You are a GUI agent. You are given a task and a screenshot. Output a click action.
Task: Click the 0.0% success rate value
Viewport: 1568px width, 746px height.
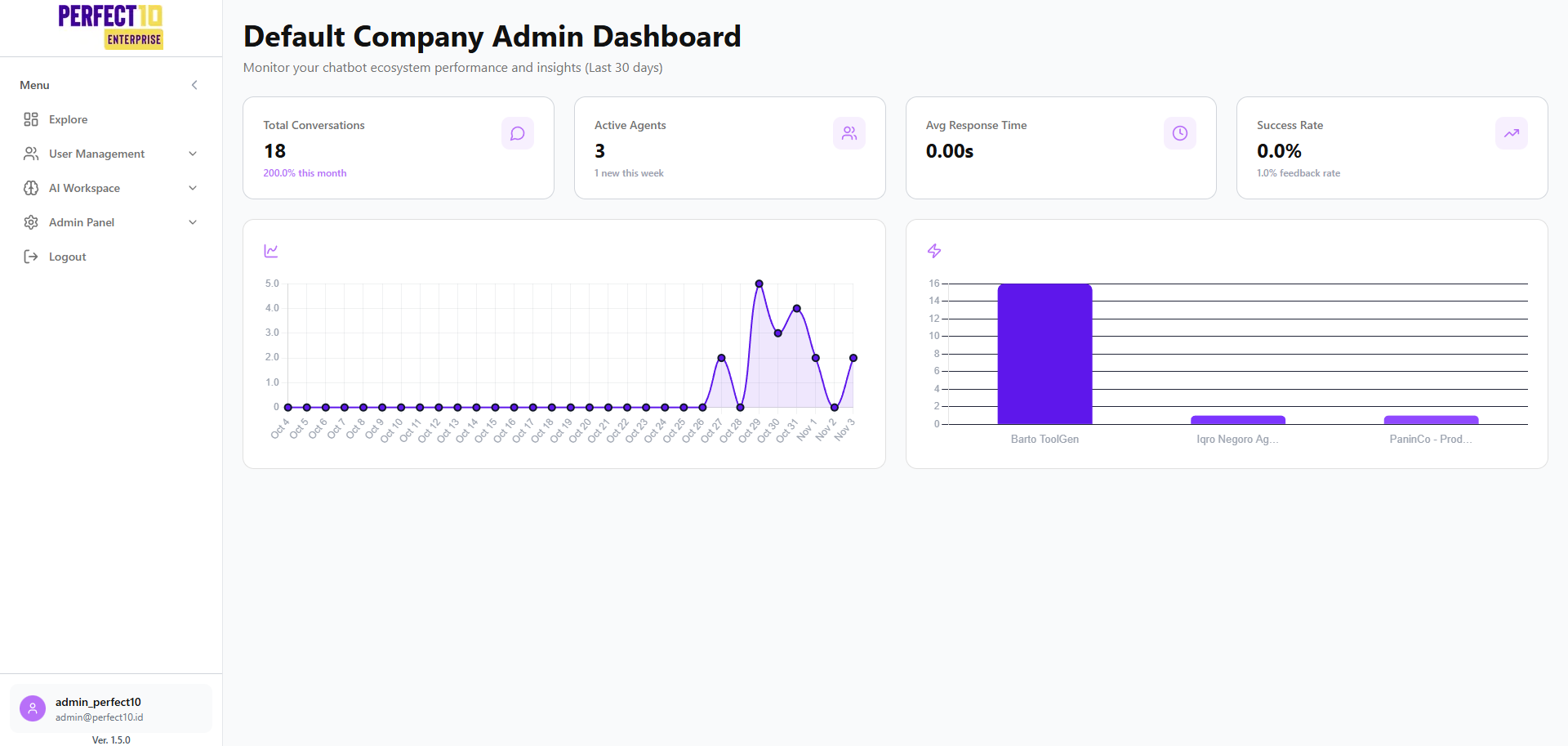tap(1279, 151)
